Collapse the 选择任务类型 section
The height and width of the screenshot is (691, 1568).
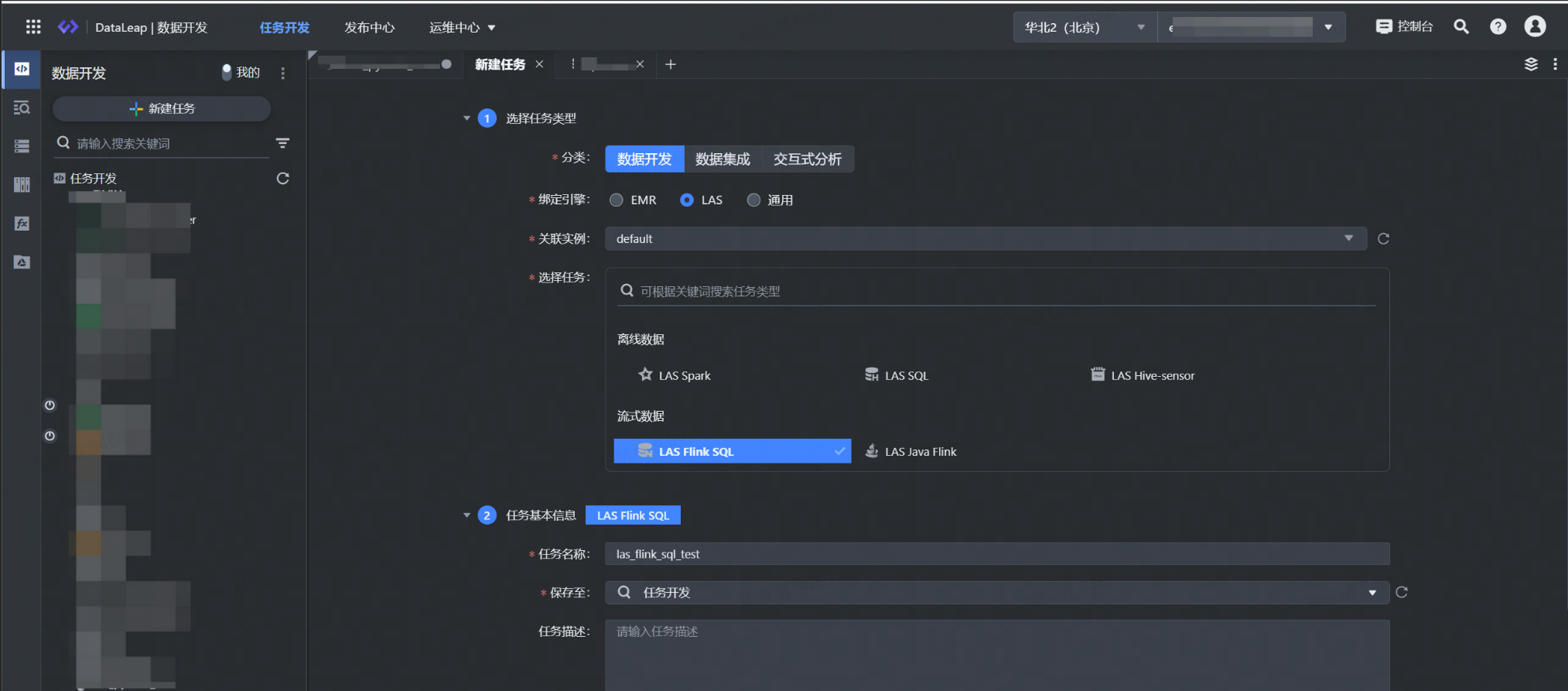click(466, 118)
